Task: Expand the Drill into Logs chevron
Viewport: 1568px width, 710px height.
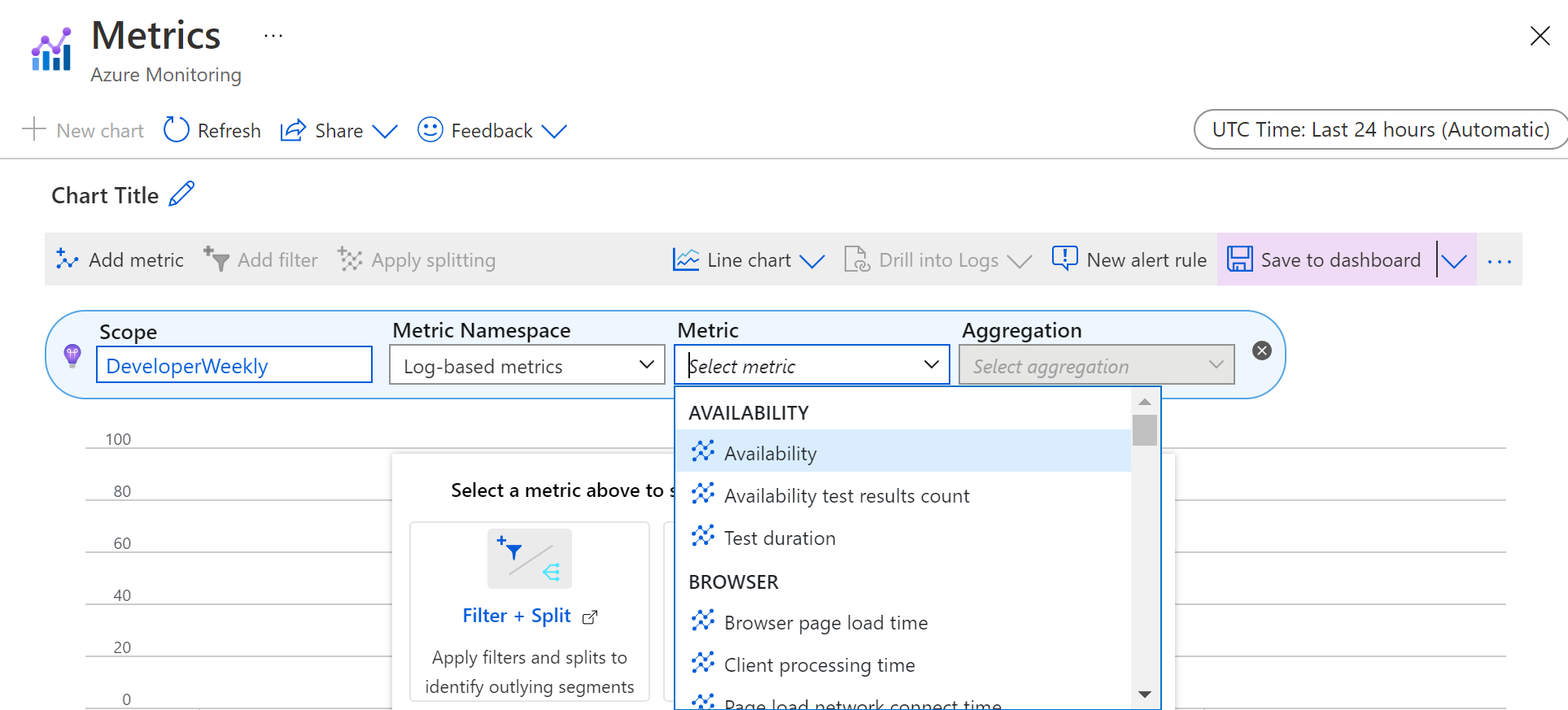Action: (1020, 261)
